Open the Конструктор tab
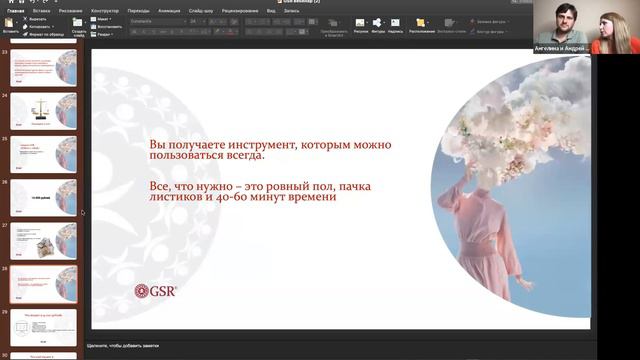The height and width of the screenshot is (360, 640). 105,11
